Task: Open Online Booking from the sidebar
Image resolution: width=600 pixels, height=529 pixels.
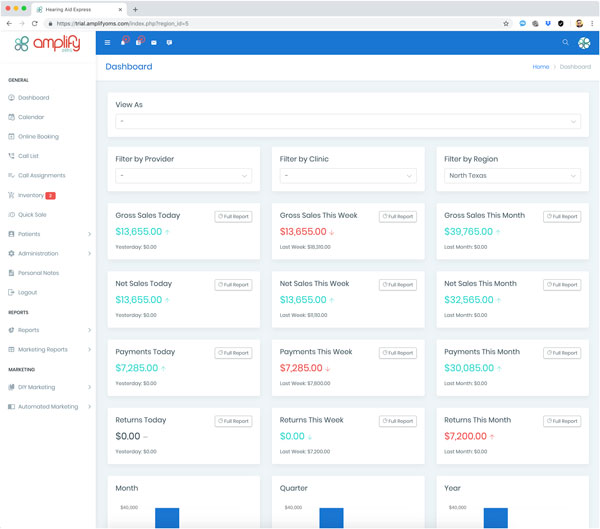Action: (38, 137)
